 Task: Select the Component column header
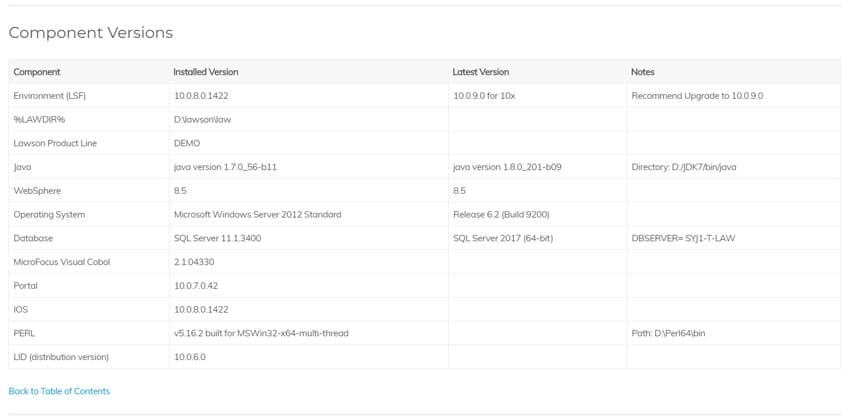[37, 72]
